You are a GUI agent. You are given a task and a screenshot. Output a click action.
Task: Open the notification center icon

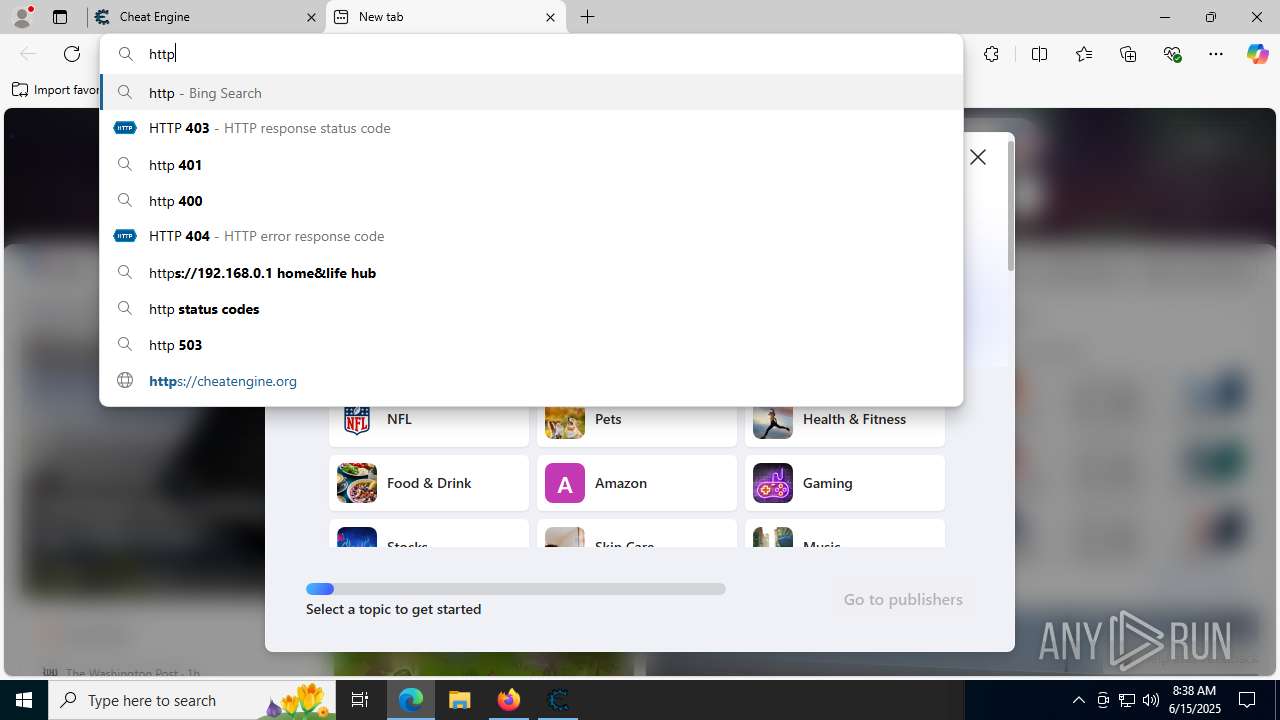1247,700
